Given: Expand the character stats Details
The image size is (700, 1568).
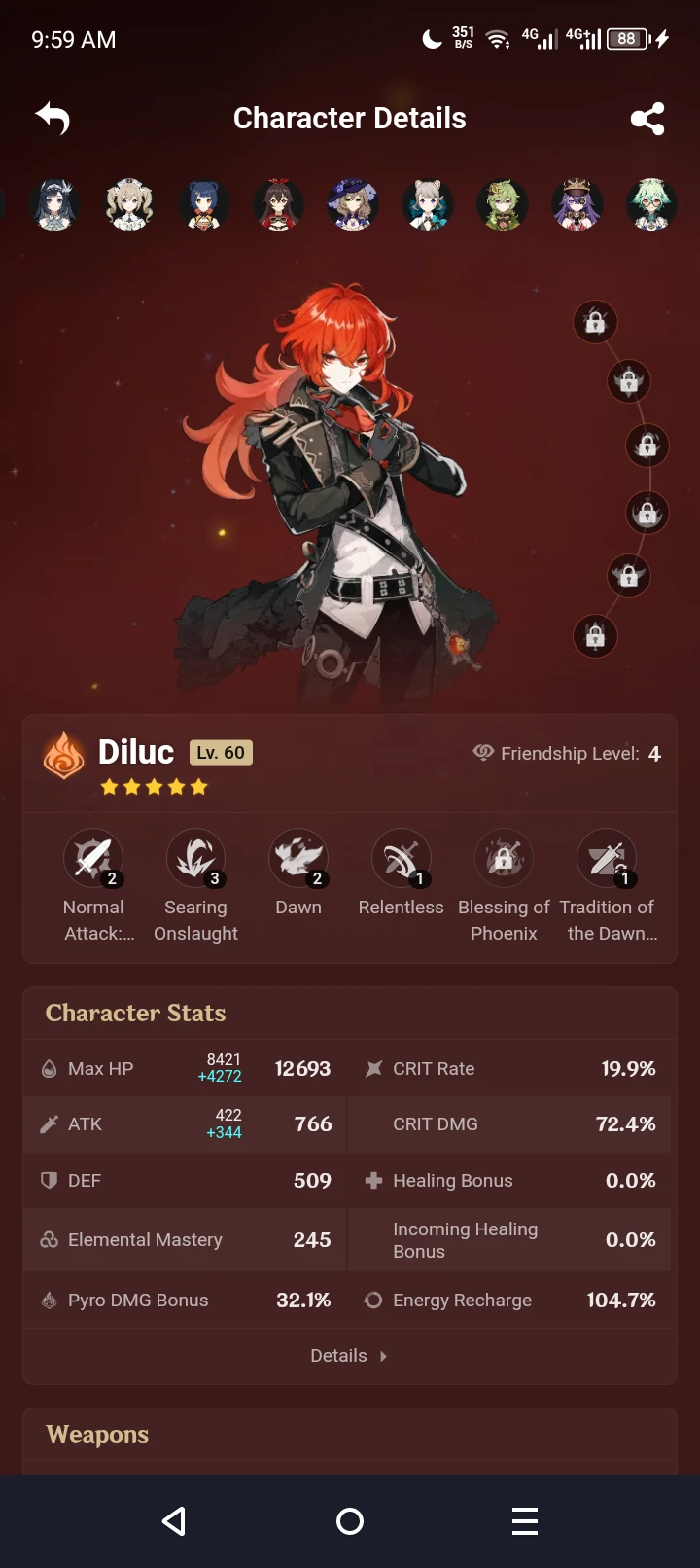Looking at the screenshot, I should coord(349,1355).
